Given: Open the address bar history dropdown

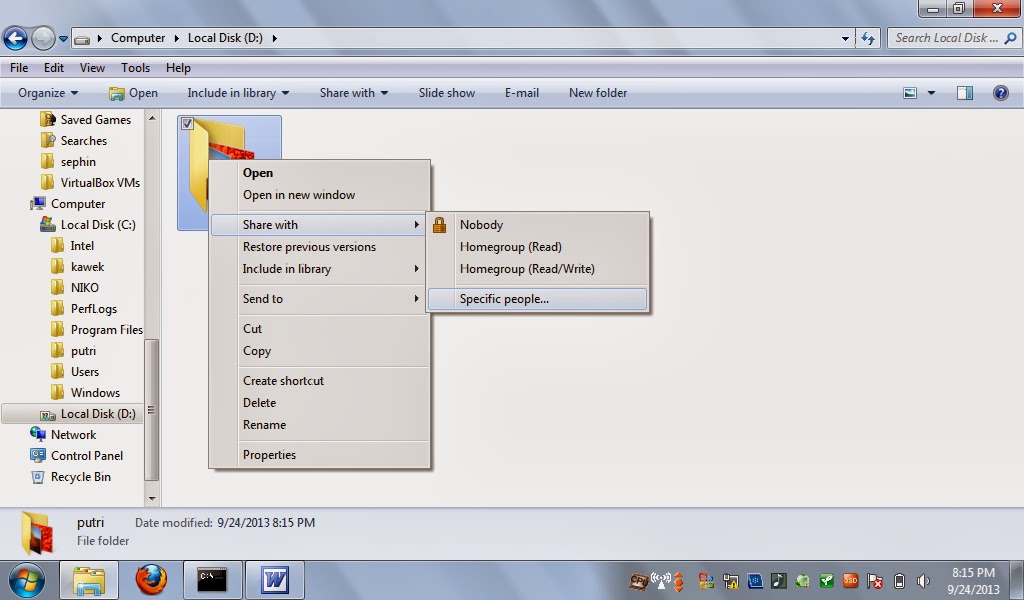Looking at the screenshot, I should click(845, 39).
